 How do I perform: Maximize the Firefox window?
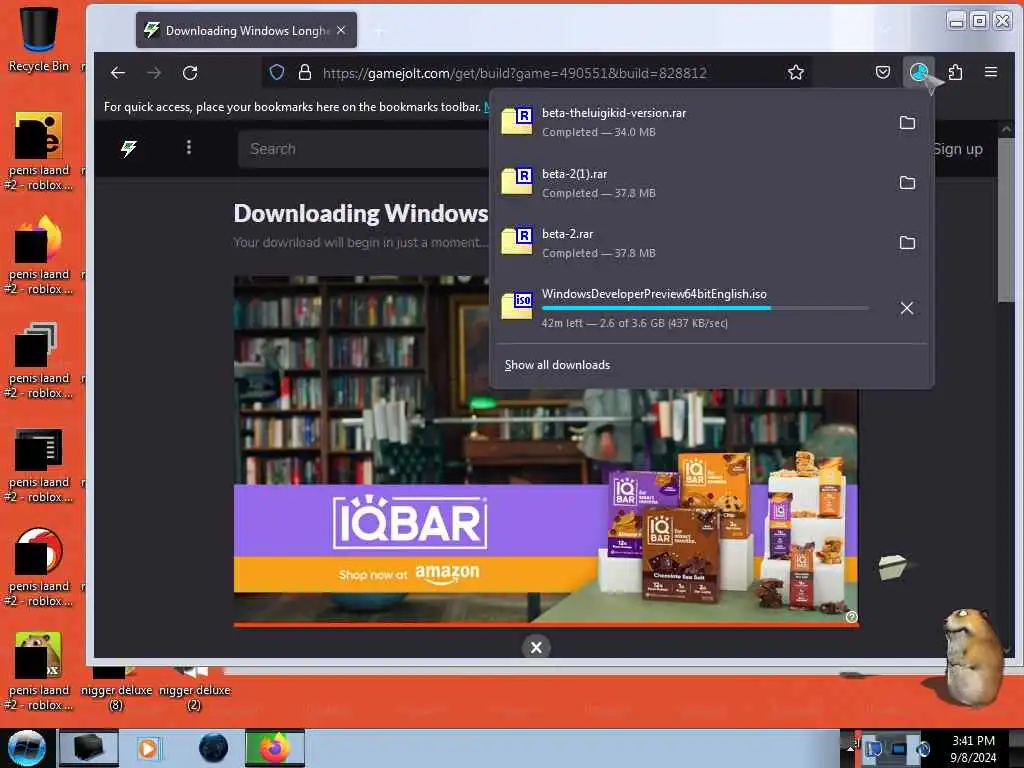tap(980, 21)
